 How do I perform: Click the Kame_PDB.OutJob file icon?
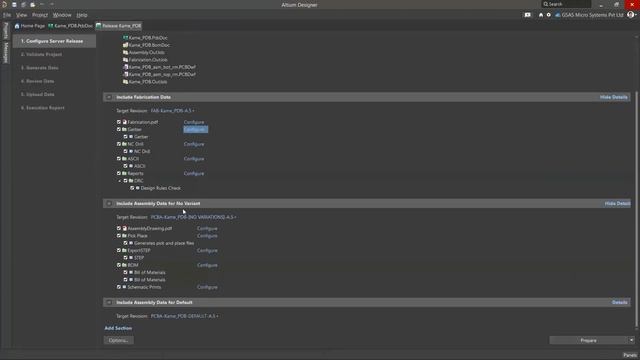(x=125, y=82)
